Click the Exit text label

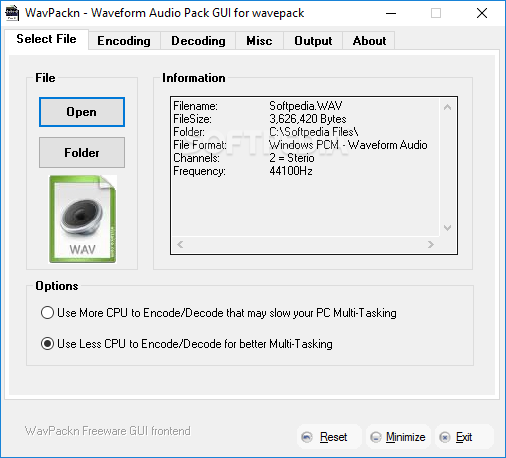click(x=464, y=437)
